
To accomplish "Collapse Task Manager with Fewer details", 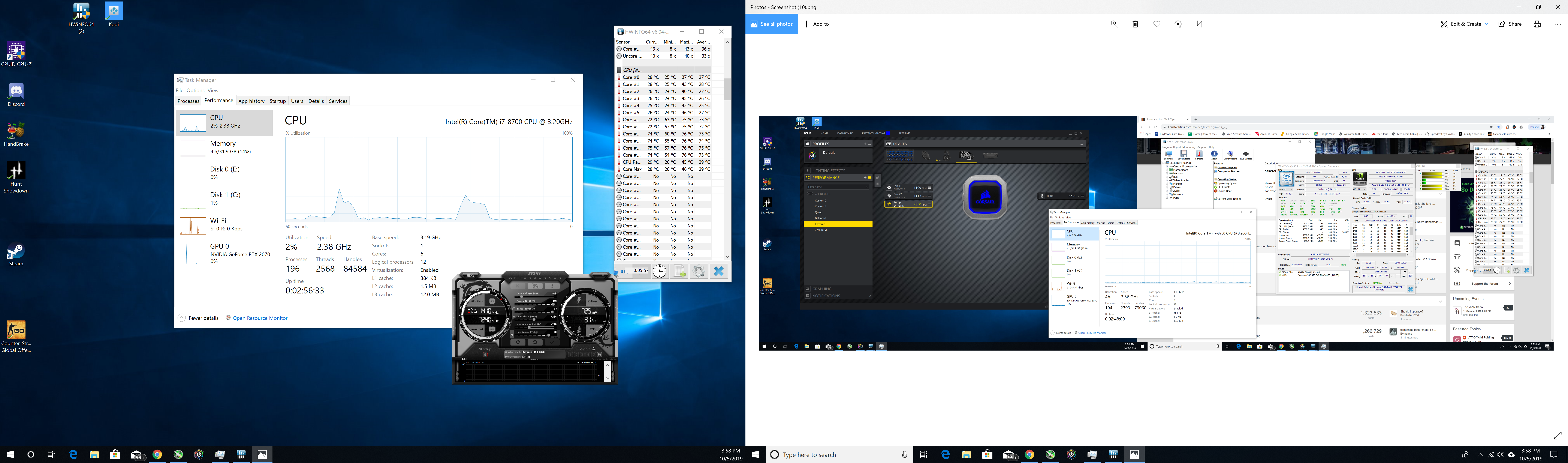I will 198,318.
